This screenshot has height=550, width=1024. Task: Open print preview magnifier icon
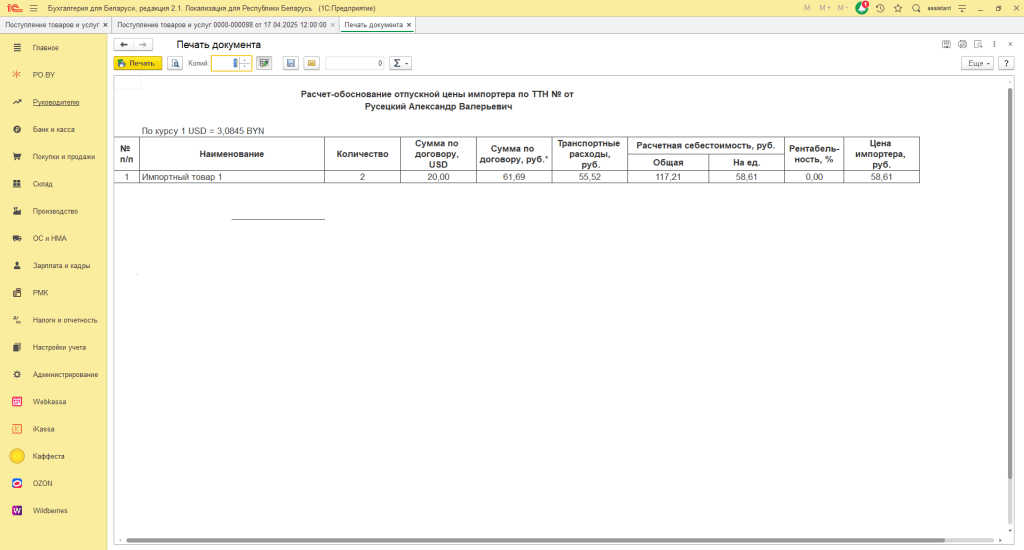(x=175, y=63)
